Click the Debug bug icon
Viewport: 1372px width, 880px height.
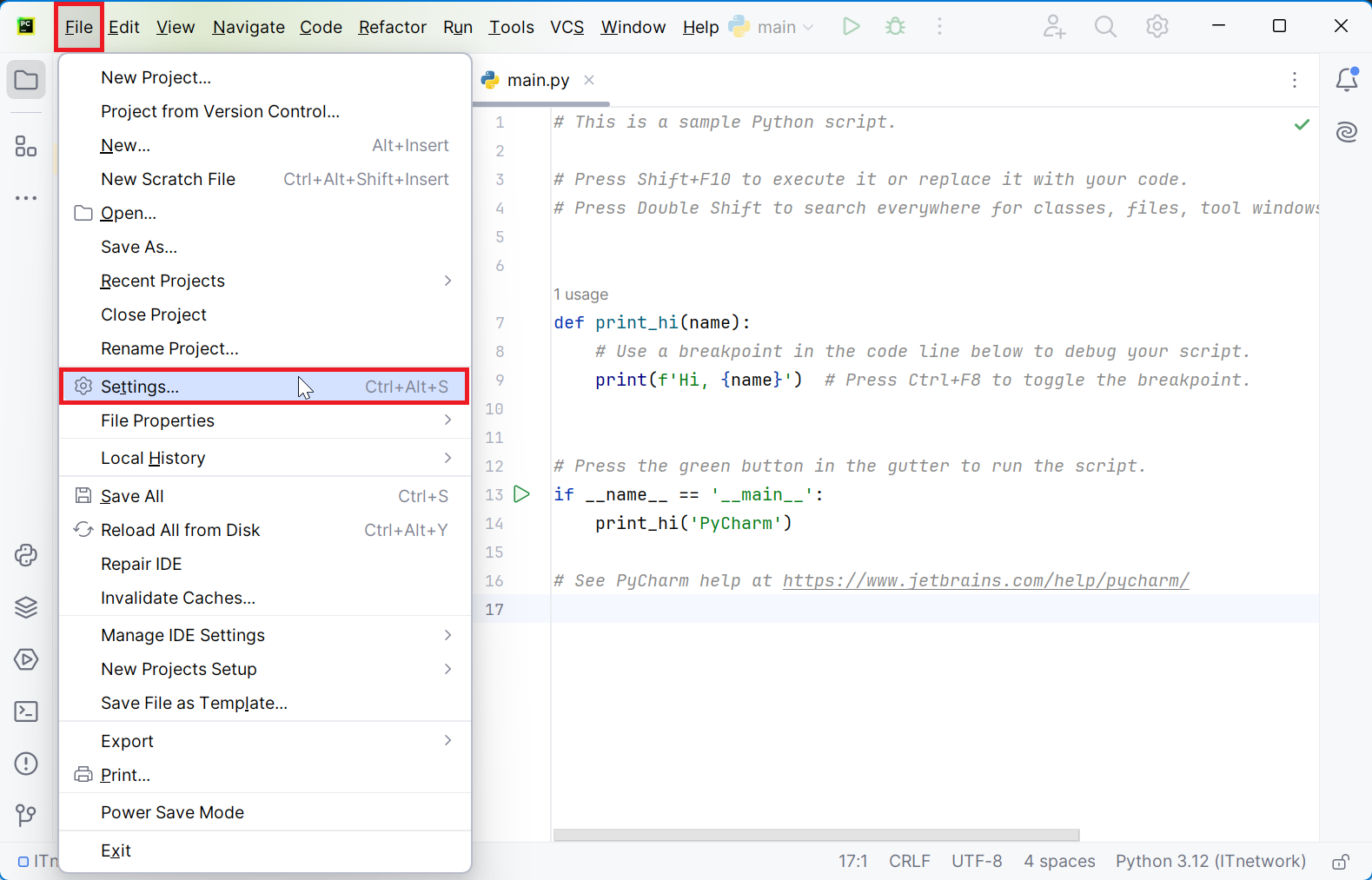pos(895,27)
